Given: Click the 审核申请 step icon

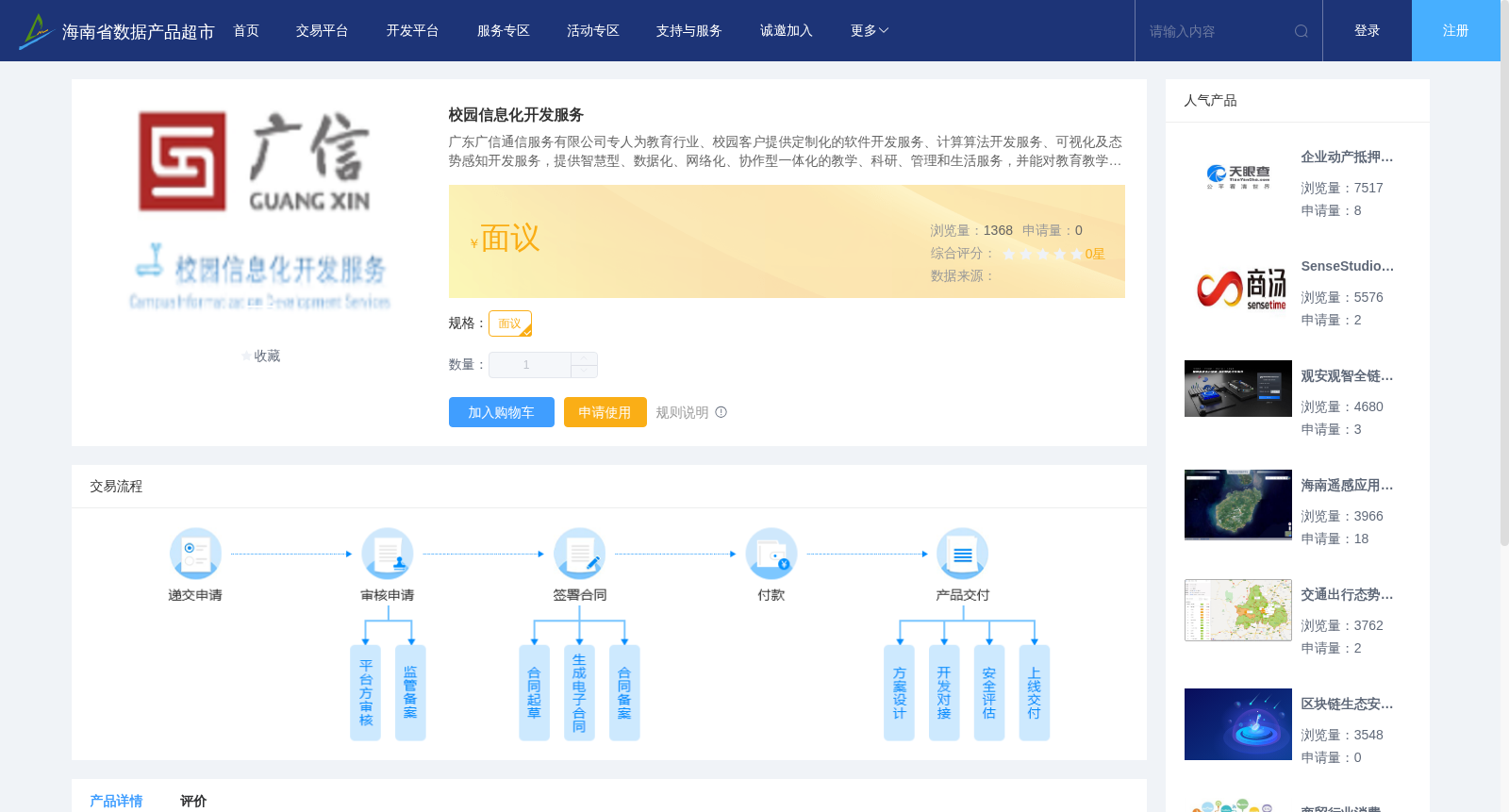Looking at the screenshot, I should (x=388, y=554).
